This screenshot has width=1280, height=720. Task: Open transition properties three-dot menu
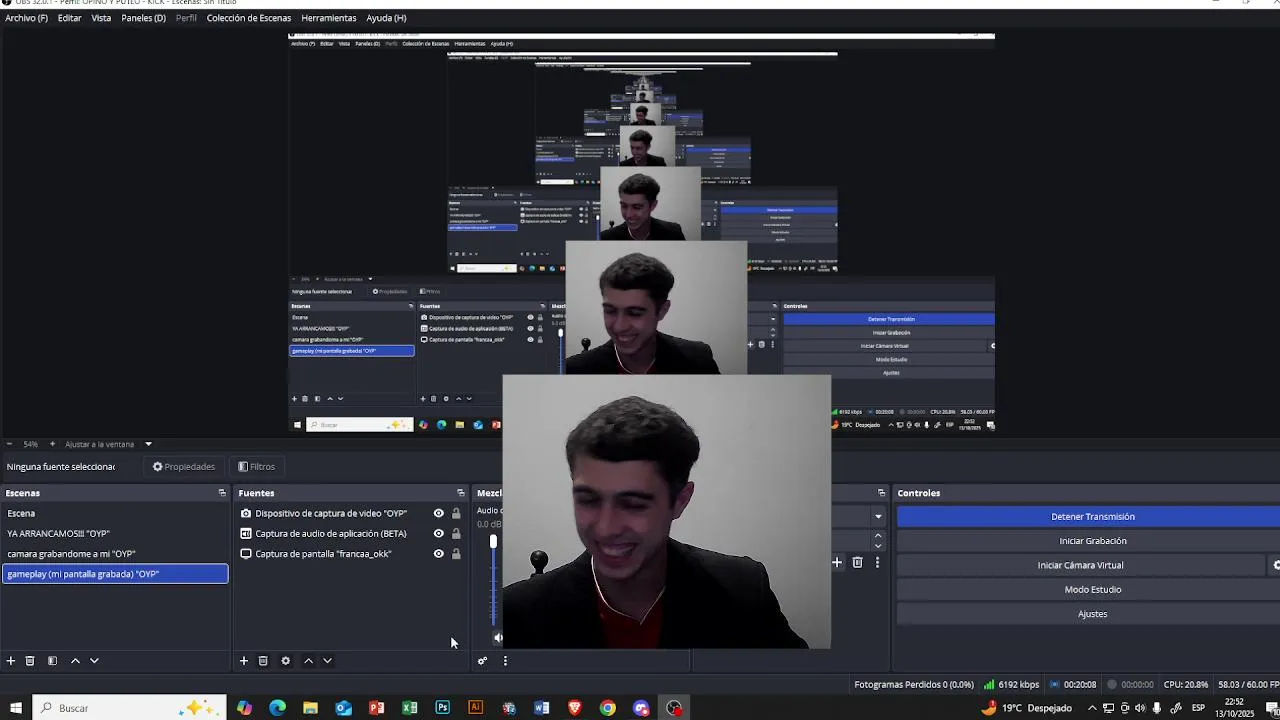877,563
